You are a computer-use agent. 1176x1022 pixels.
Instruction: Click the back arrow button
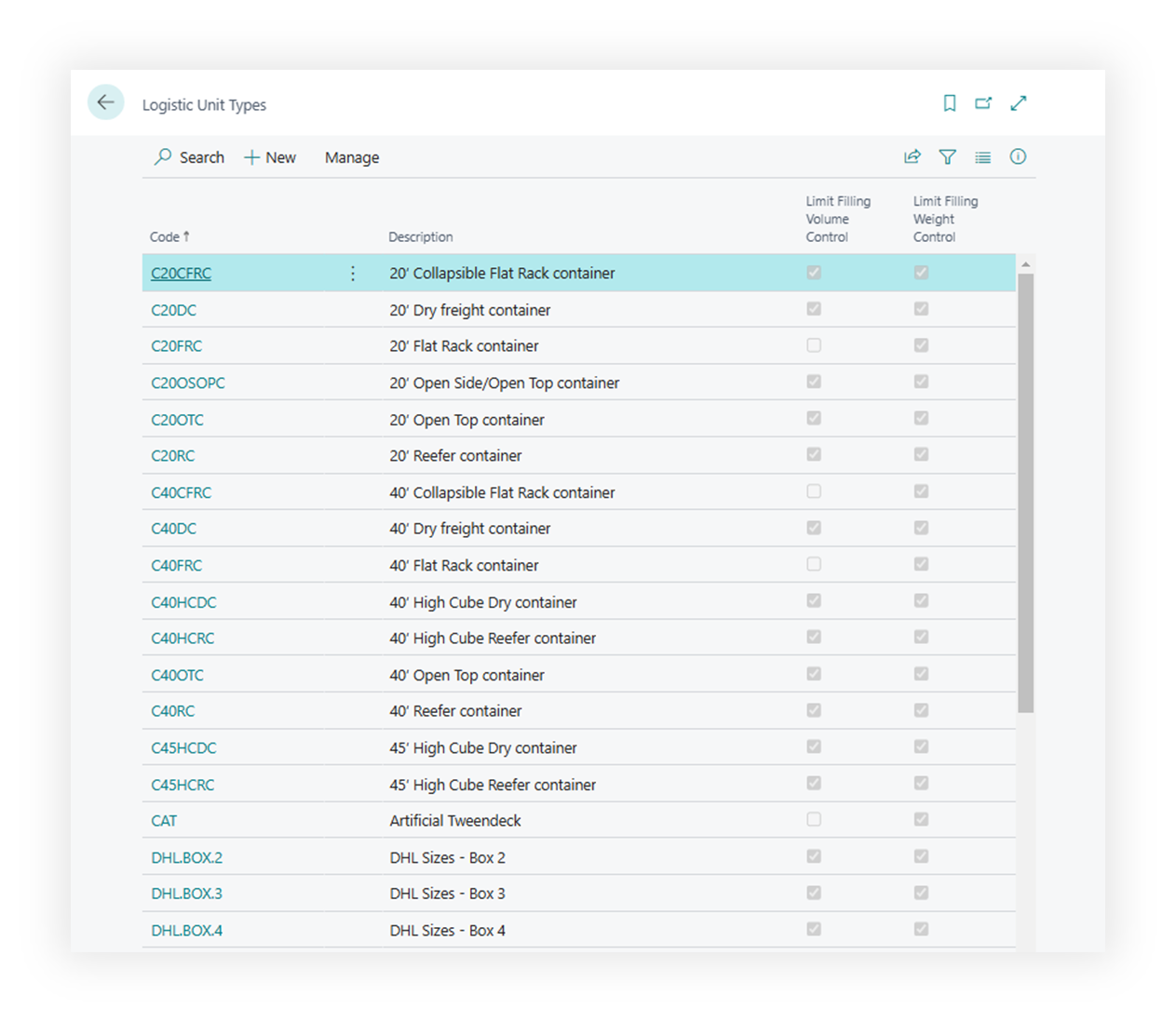click(x=105, y=102)
